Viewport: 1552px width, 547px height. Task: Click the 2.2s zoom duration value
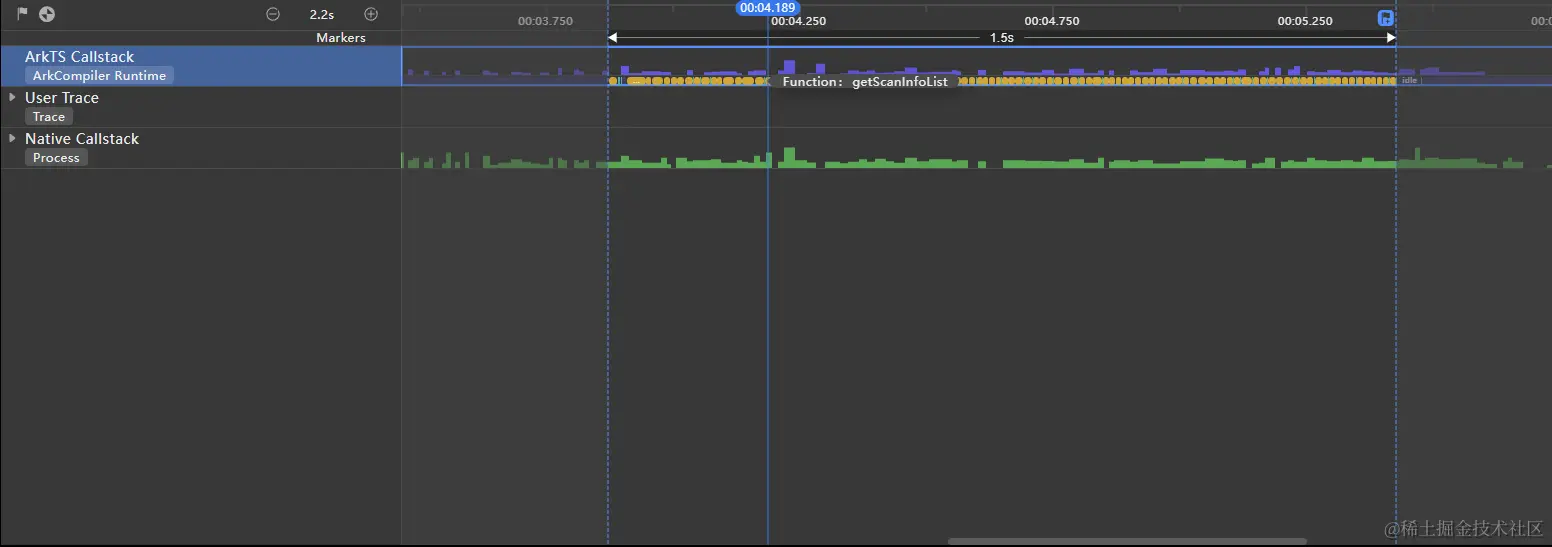pos(321,15)
